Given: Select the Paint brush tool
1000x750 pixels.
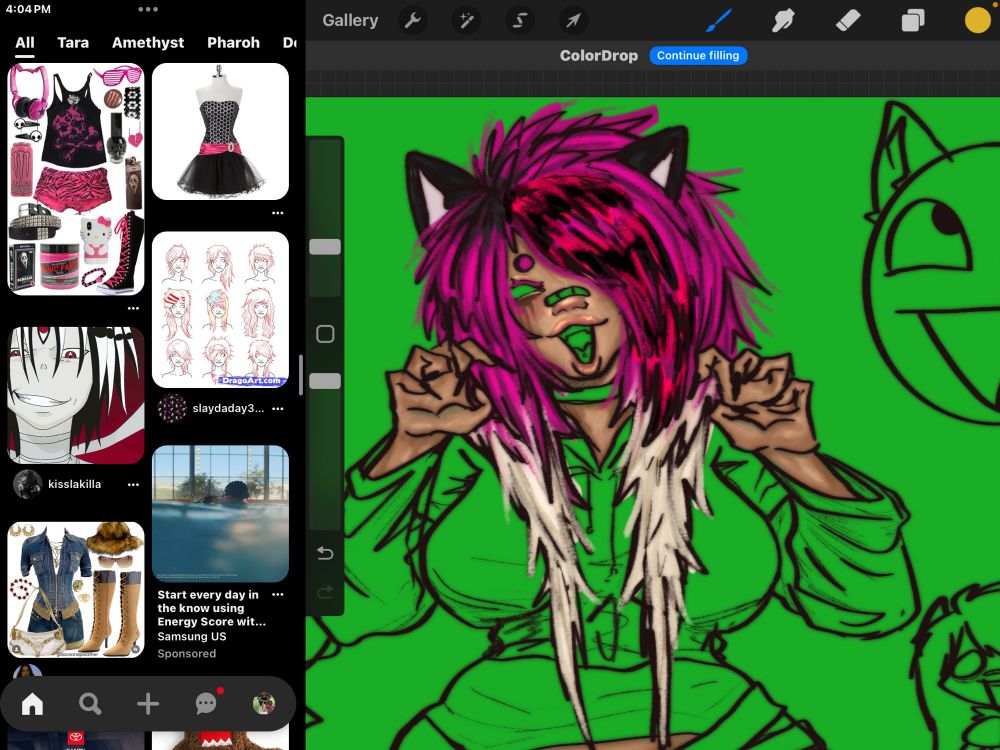Looking at the screenshot, I should pyautogui.click(x=719, y=20).
